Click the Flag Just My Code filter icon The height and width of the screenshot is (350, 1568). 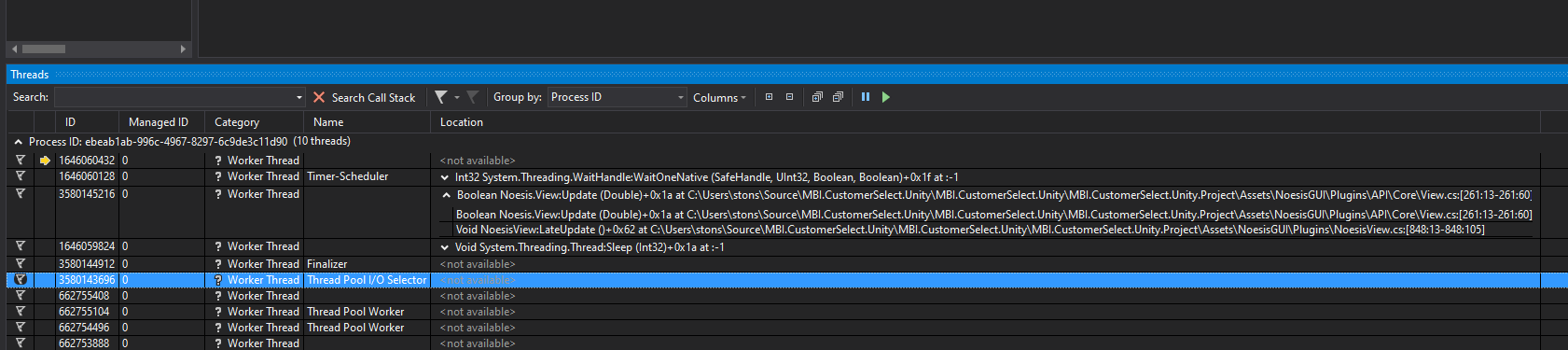click(441, 97)
